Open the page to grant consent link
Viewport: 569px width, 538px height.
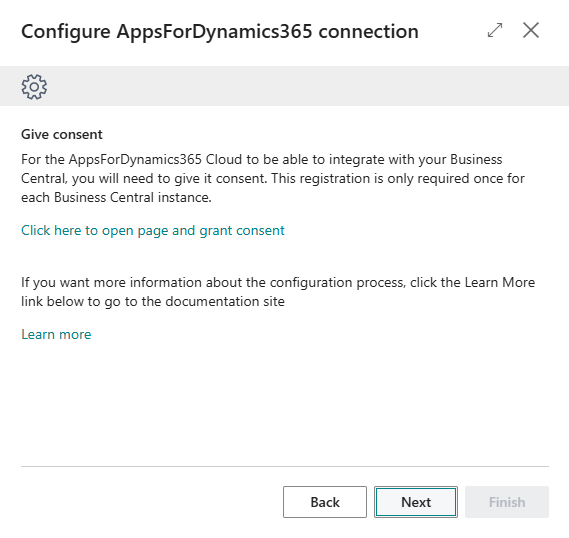click(153, 231)
